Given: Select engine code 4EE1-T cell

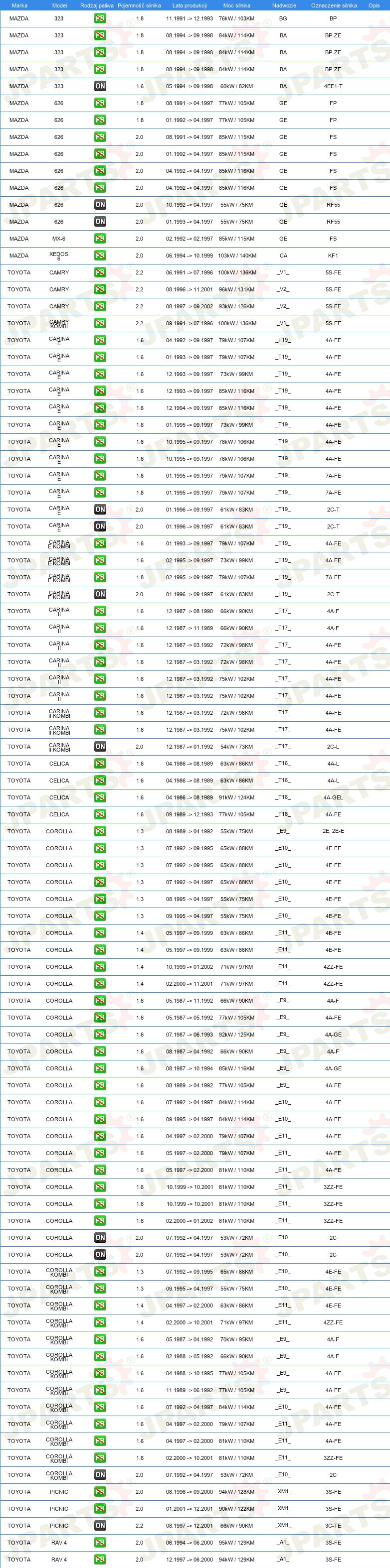Looking at the screenshot, I should pyautogui.click(x=333, y=87).
